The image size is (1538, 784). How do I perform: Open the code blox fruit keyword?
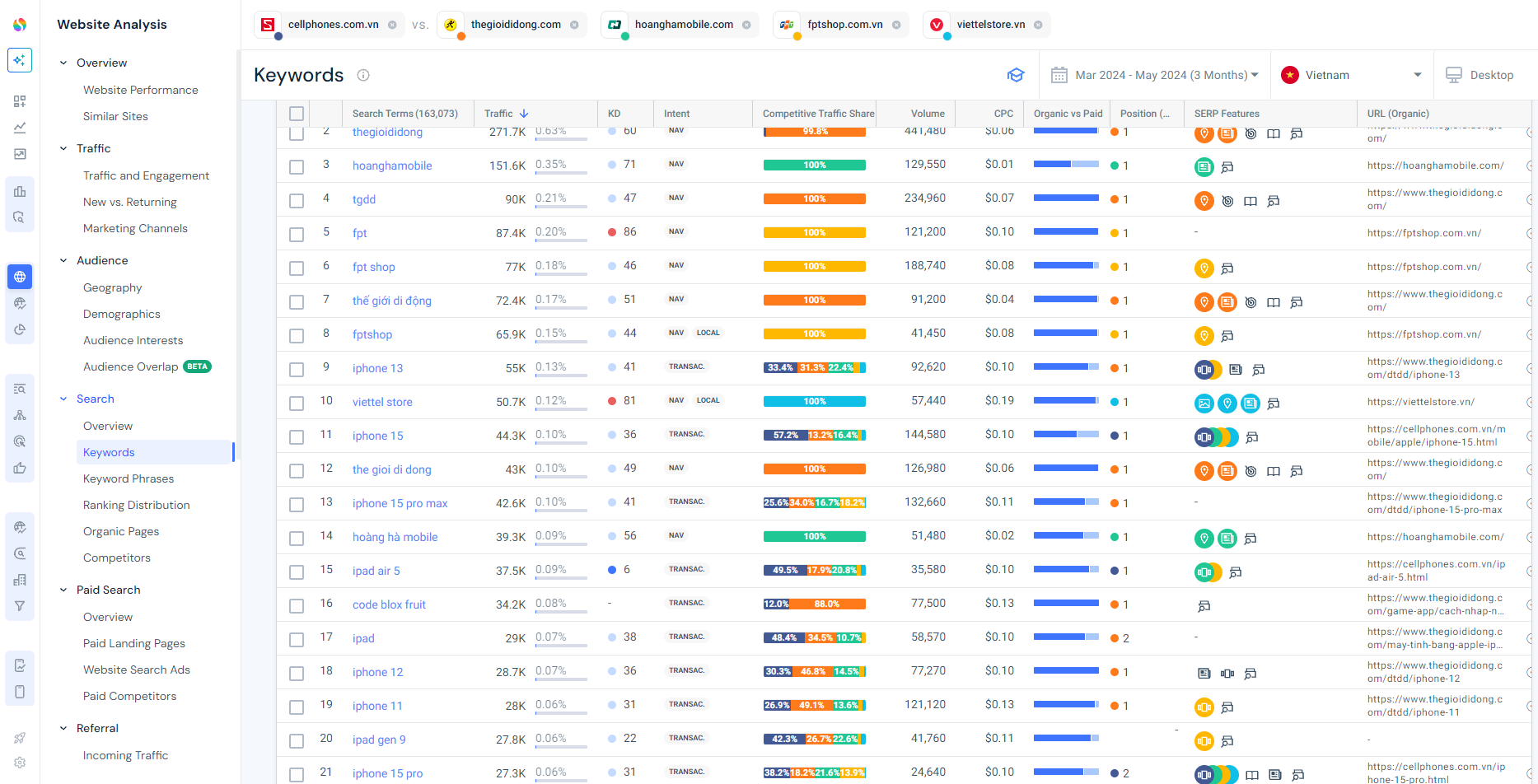pyautogui.click(x=389, y=604)
